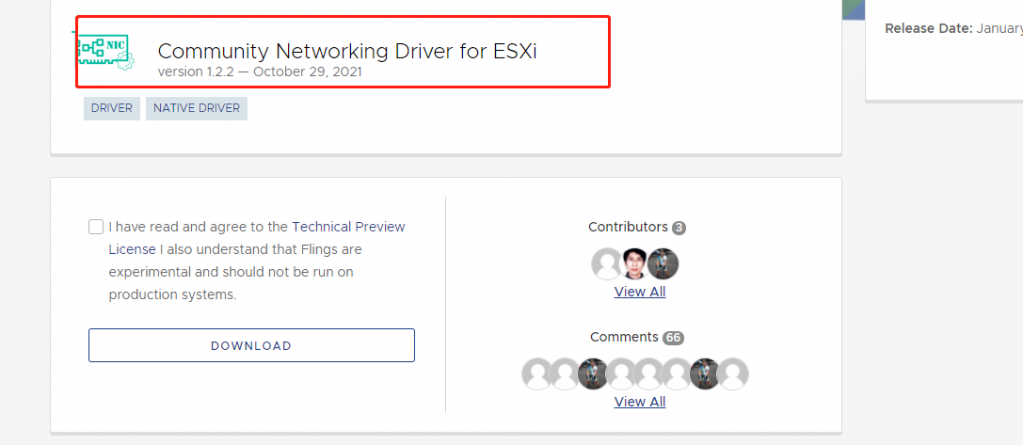Select the NATIVE DRIVER tag
The width and height of the screenshot is (1023, 445).
click(x=196, y=108)
